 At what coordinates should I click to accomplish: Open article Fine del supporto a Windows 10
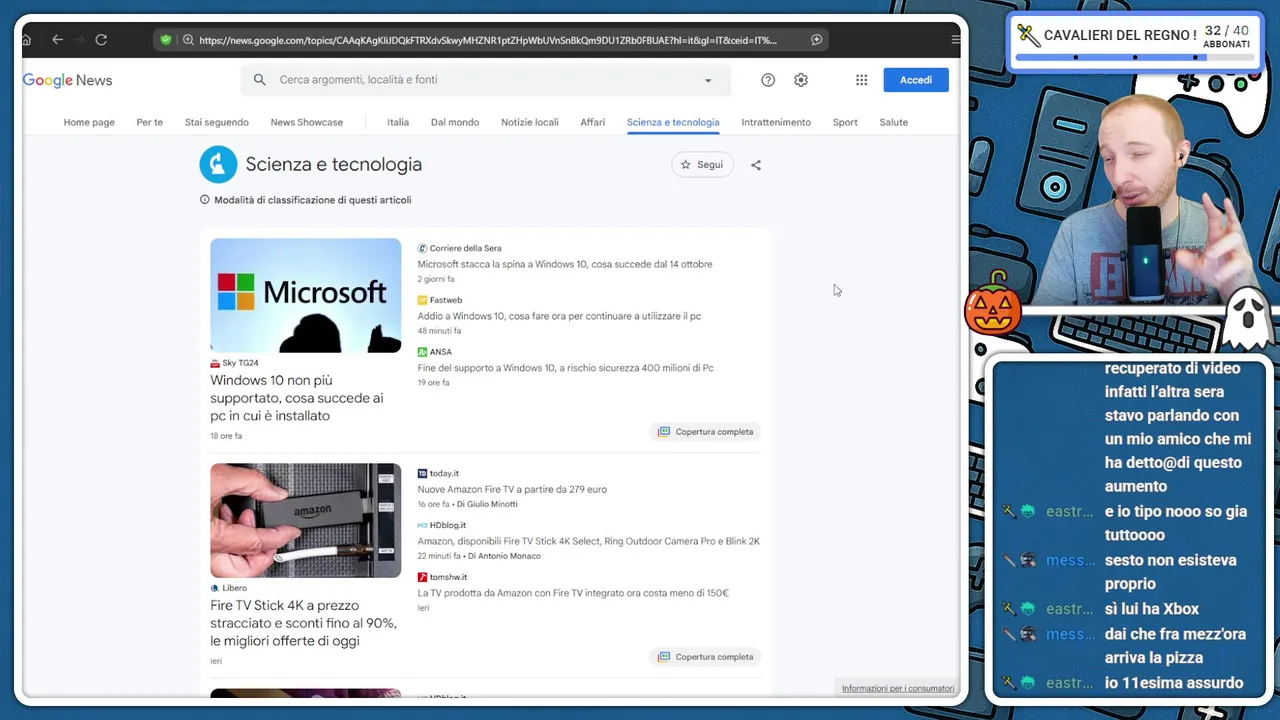[565, 368]
